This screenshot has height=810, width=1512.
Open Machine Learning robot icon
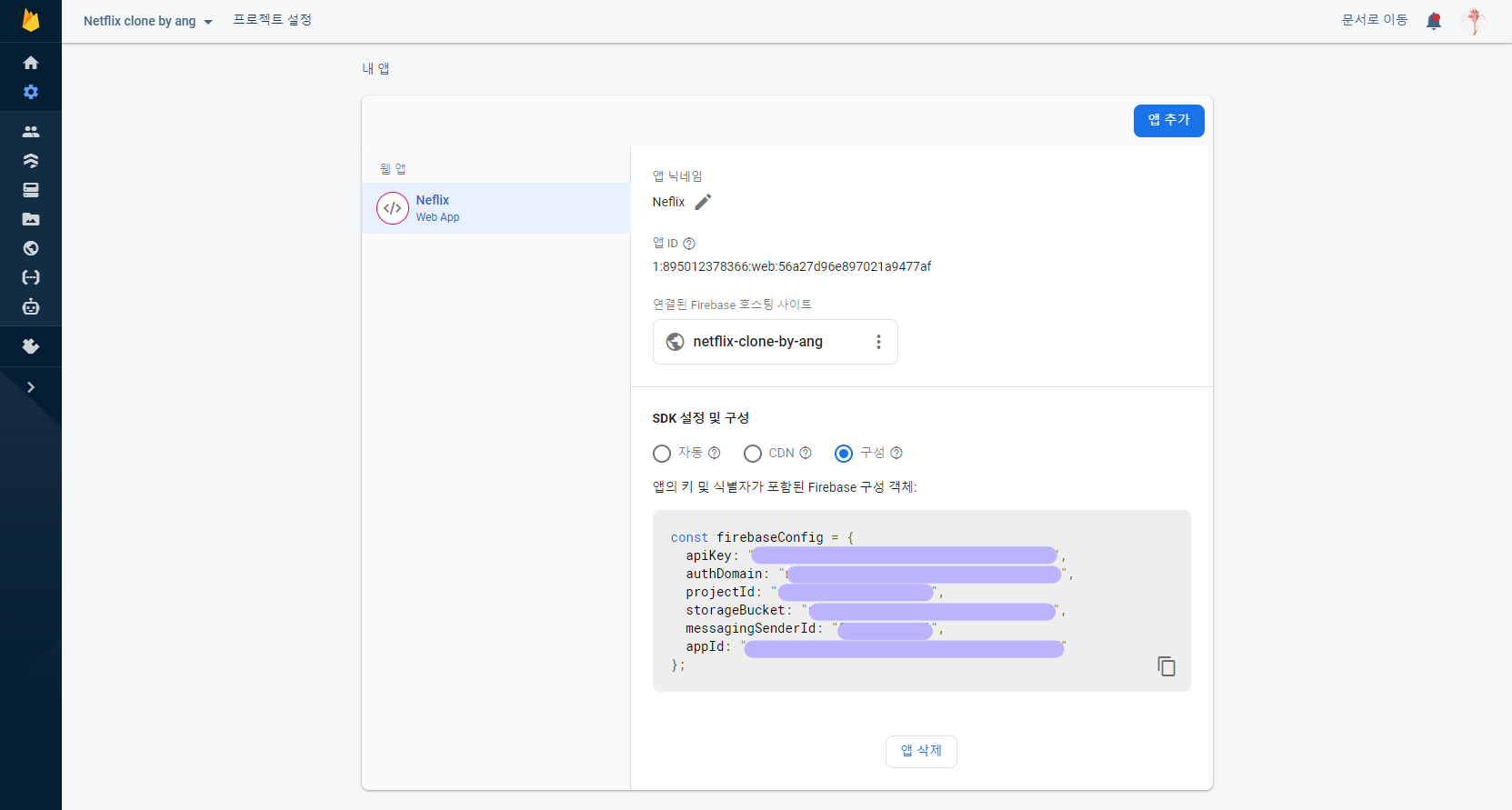pos(31,306)
